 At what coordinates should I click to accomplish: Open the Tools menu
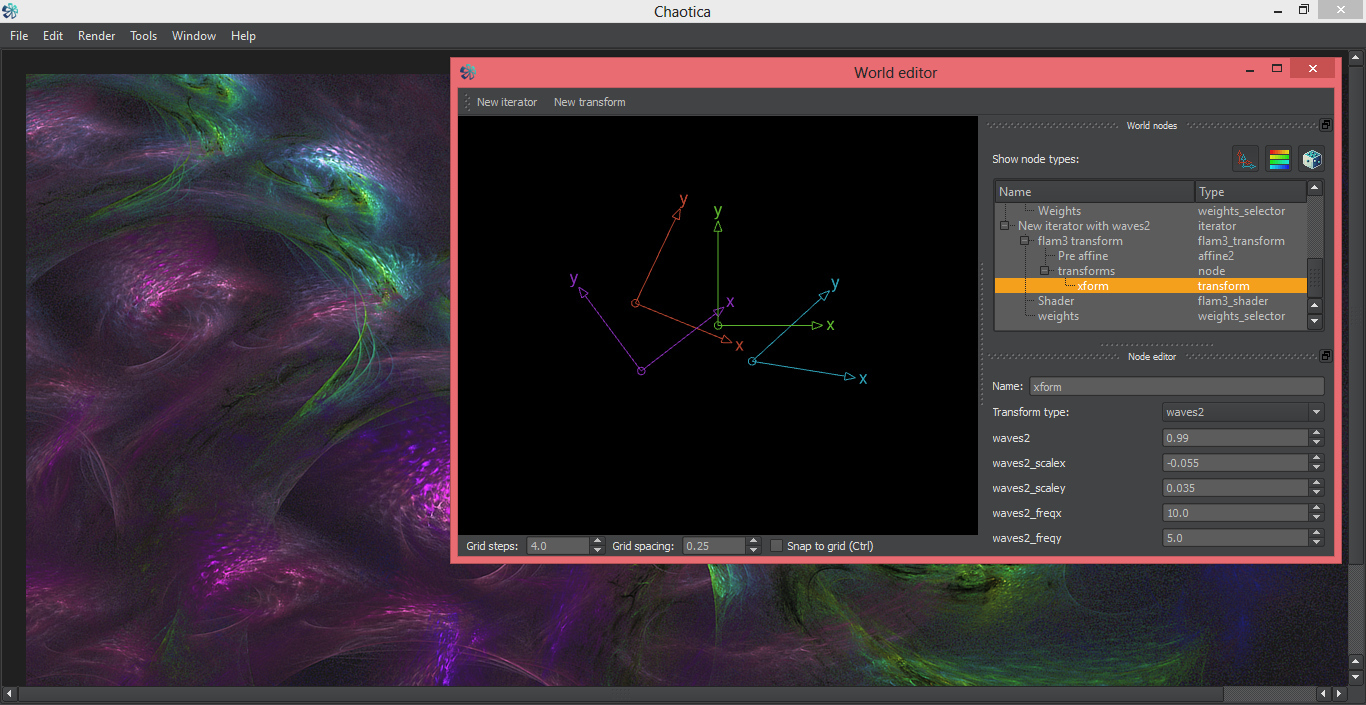143,36
